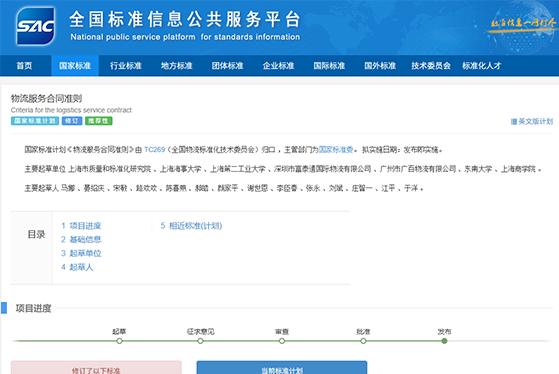The height and width of the screenshot is (374, 559).
Task: Go to 技术委员会 page
Action: click(431, 66)
